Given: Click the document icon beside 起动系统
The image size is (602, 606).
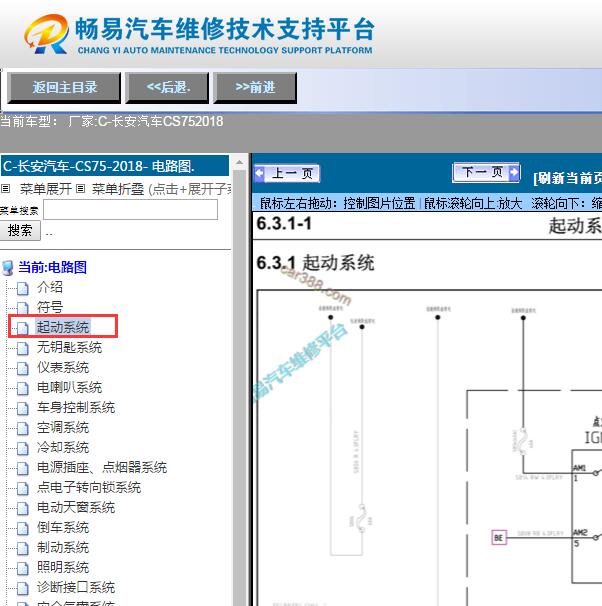Looking at the screenshot, I should (23, 329).
